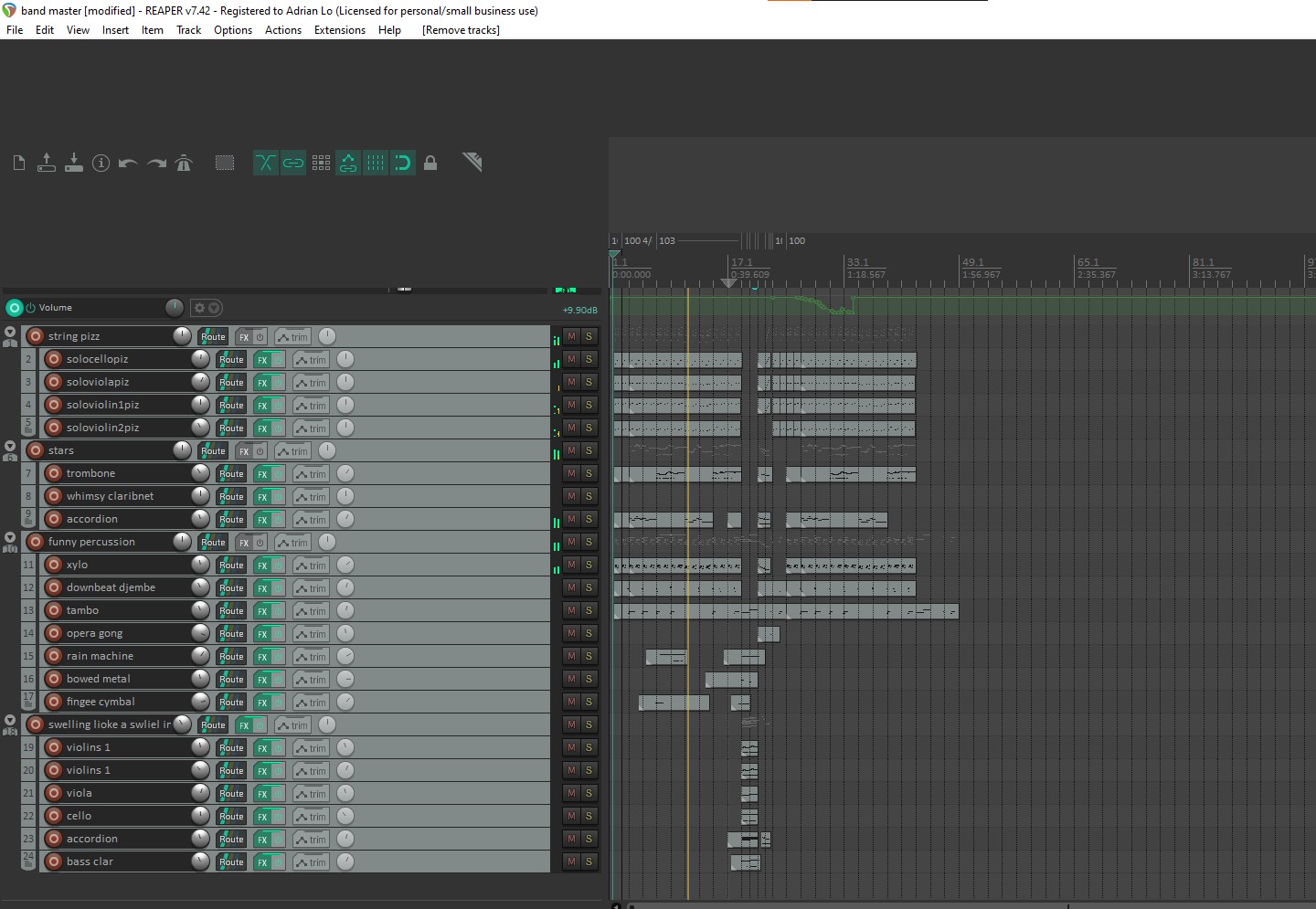Toggle the ripple editing grid icon

[321, 164]
